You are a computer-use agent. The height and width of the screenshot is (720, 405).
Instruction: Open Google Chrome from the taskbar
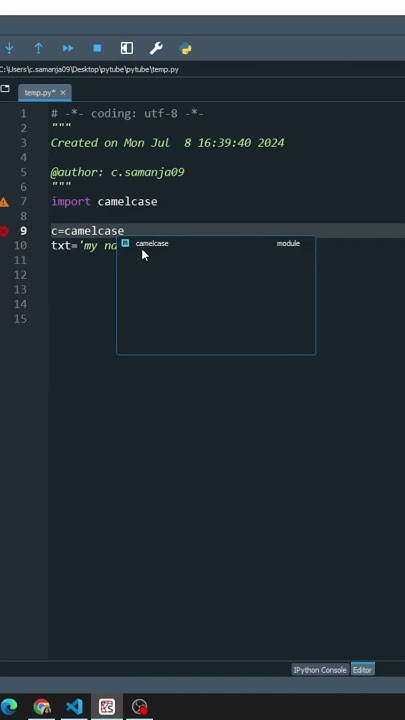pyautogui.click(x=42, y=706)
